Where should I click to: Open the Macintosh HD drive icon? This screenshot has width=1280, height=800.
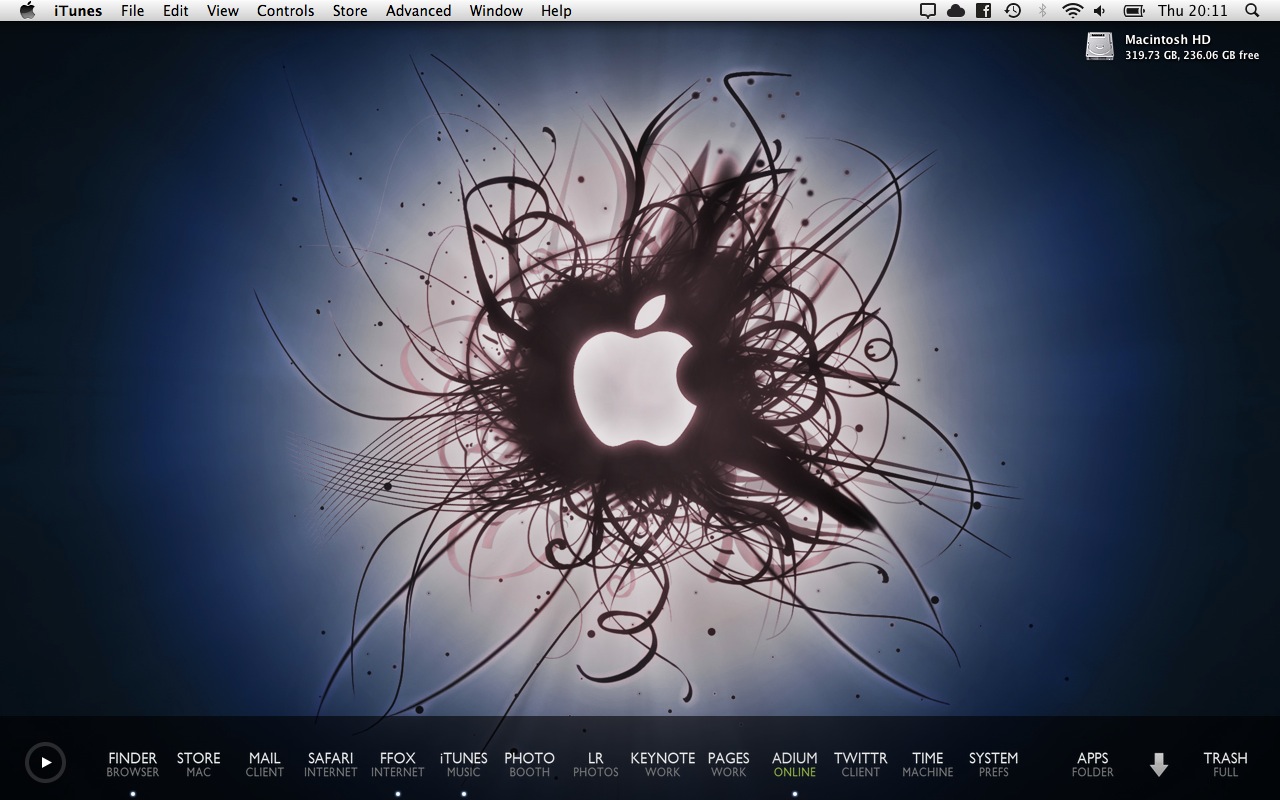[x=1099, y=47]
